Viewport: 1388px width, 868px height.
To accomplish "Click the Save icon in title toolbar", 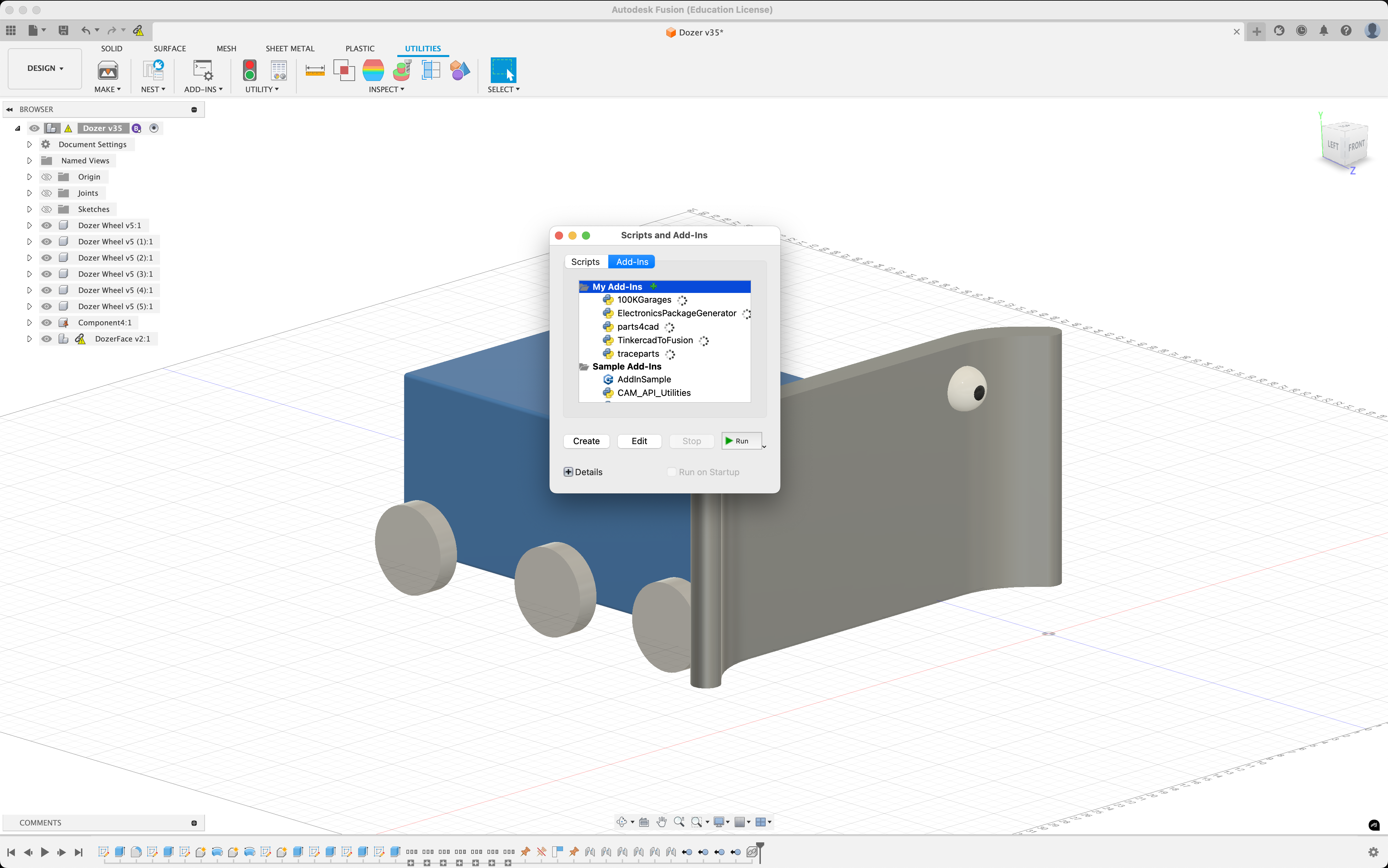I will 64,30.
